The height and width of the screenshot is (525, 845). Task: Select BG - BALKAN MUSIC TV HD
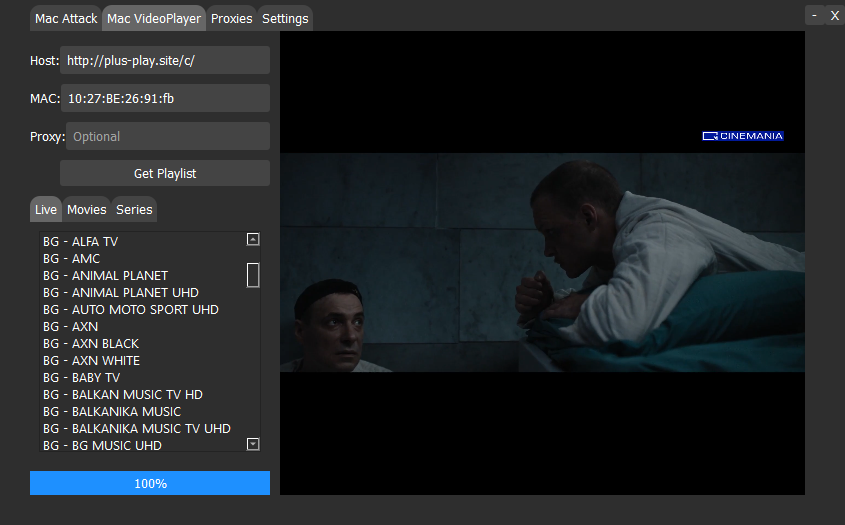point(143,395)
